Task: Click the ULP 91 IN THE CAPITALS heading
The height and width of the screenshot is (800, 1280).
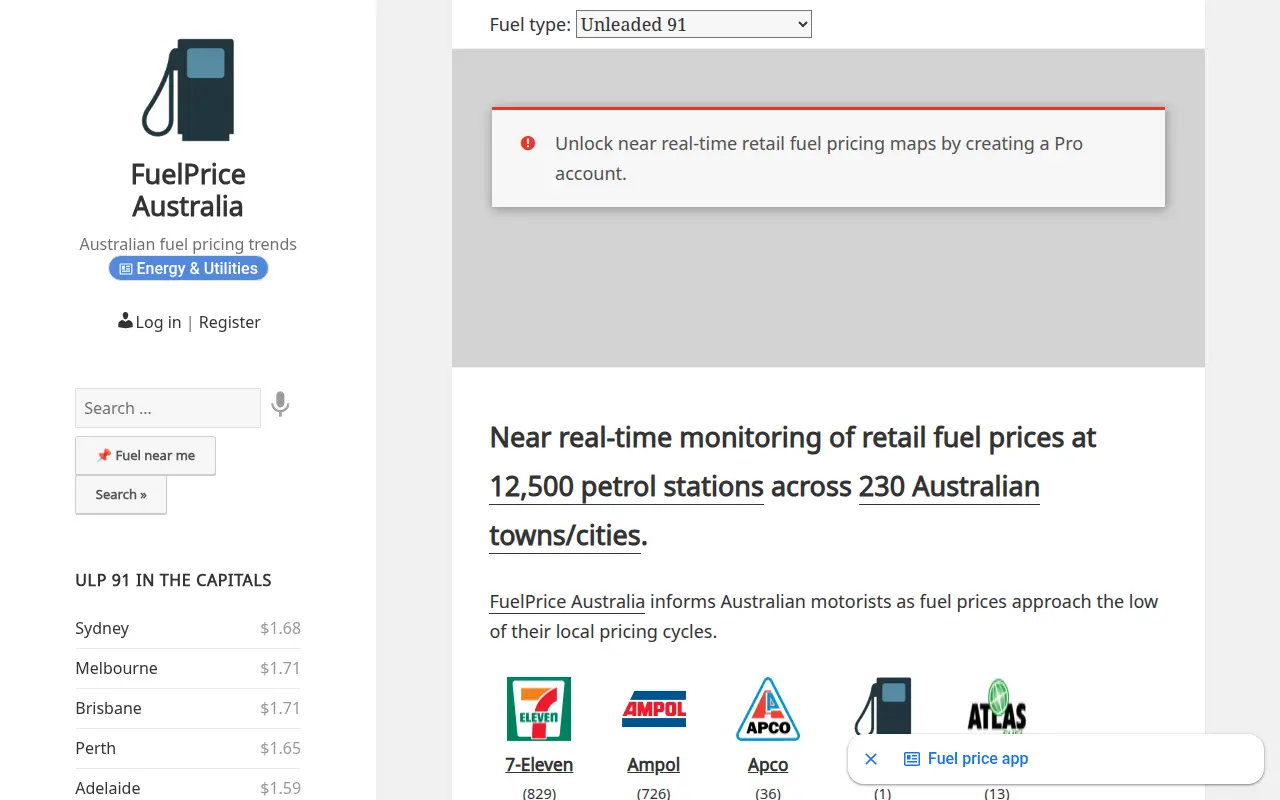Action: (173, 580)
